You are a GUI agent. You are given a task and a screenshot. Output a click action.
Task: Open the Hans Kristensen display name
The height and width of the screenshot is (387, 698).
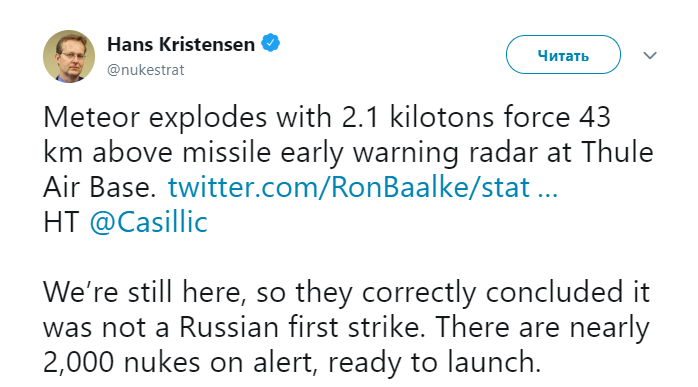tap(181, 44)
